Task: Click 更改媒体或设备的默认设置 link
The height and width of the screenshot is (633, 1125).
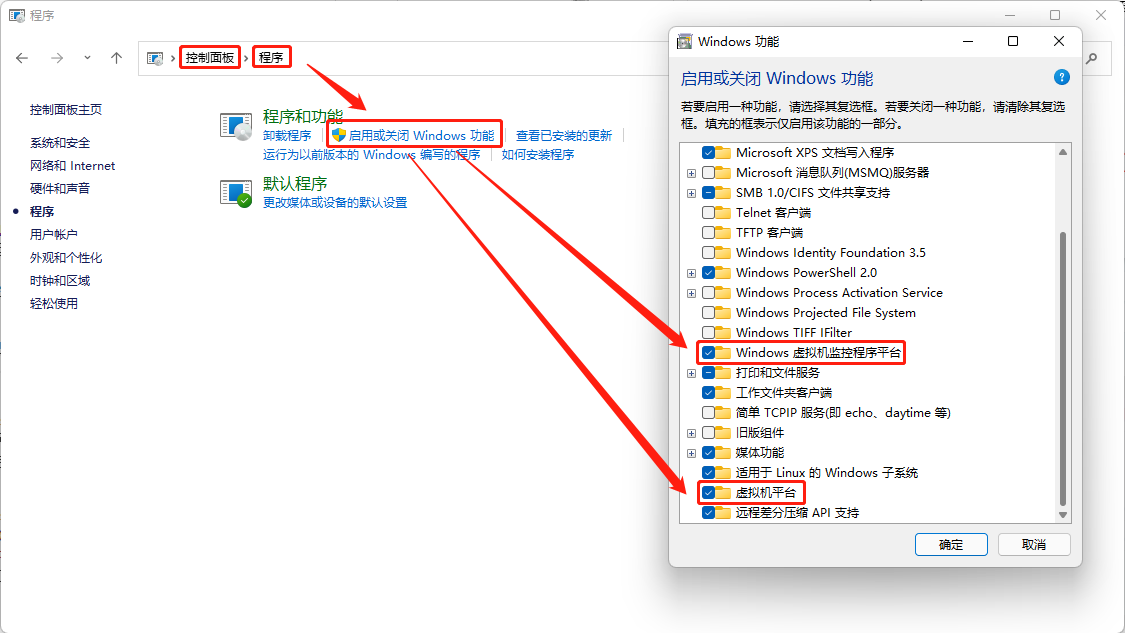Action: coord(335,203)
